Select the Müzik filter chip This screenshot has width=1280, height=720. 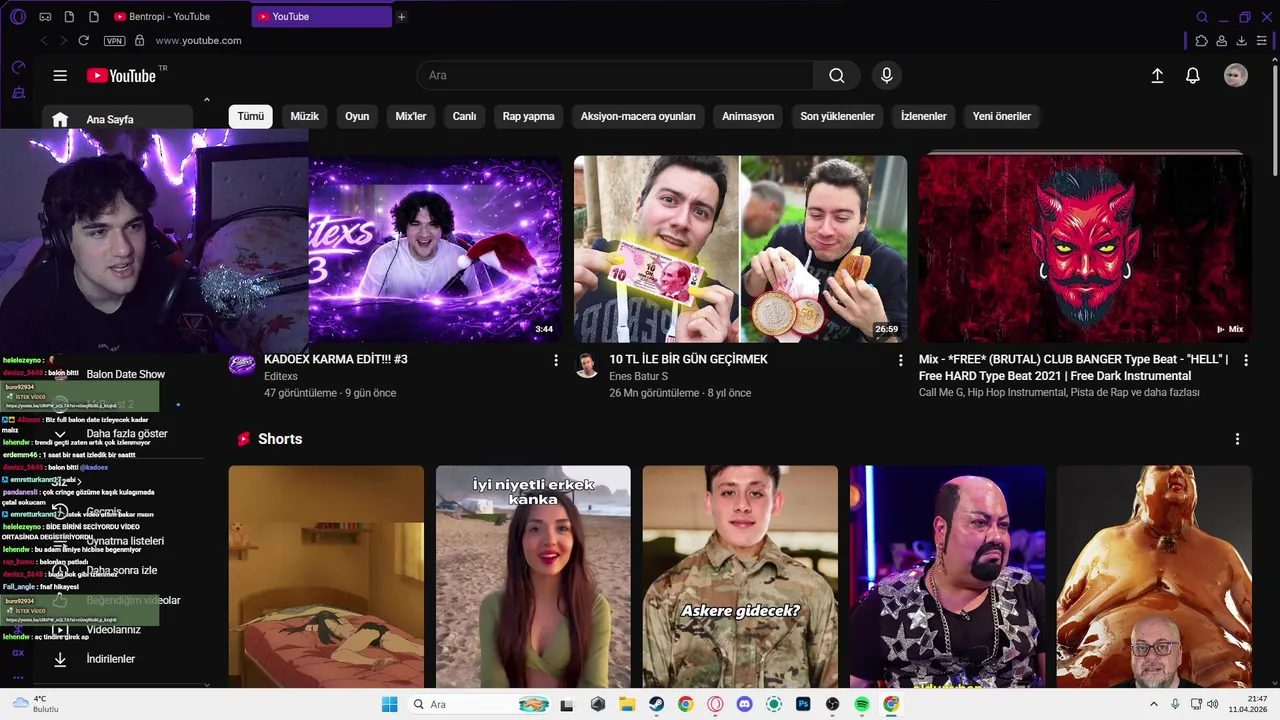pyautogui.click(x=305, y=116)
